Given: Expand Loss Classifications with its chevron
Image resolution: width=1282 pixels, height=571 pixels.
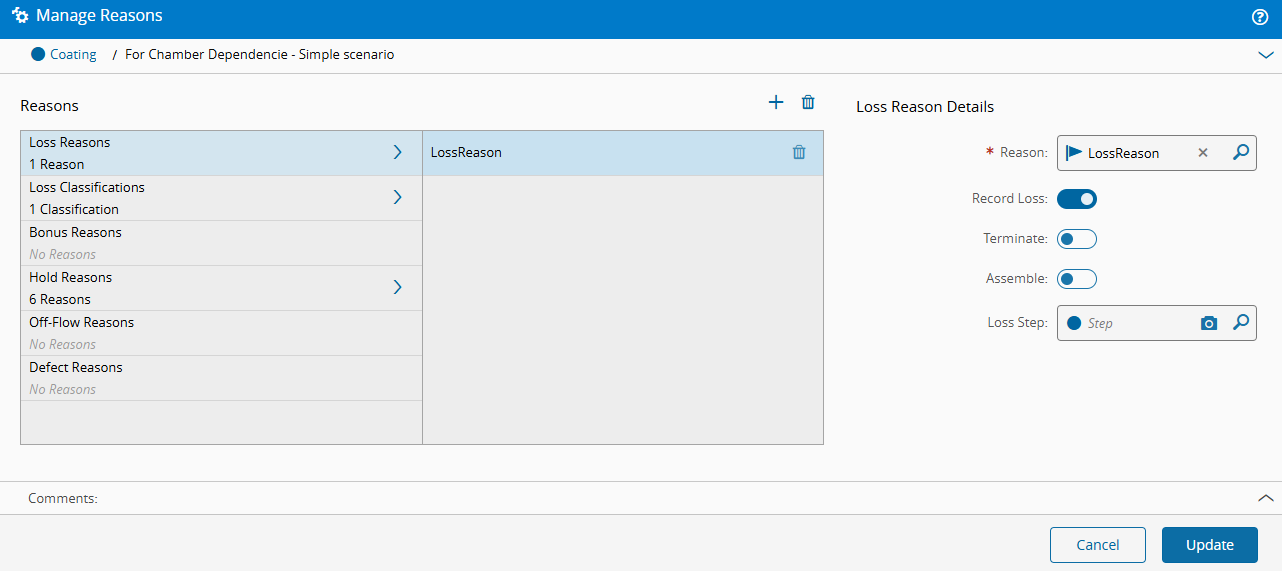Looking at the screenshot, I should (397, 197).
